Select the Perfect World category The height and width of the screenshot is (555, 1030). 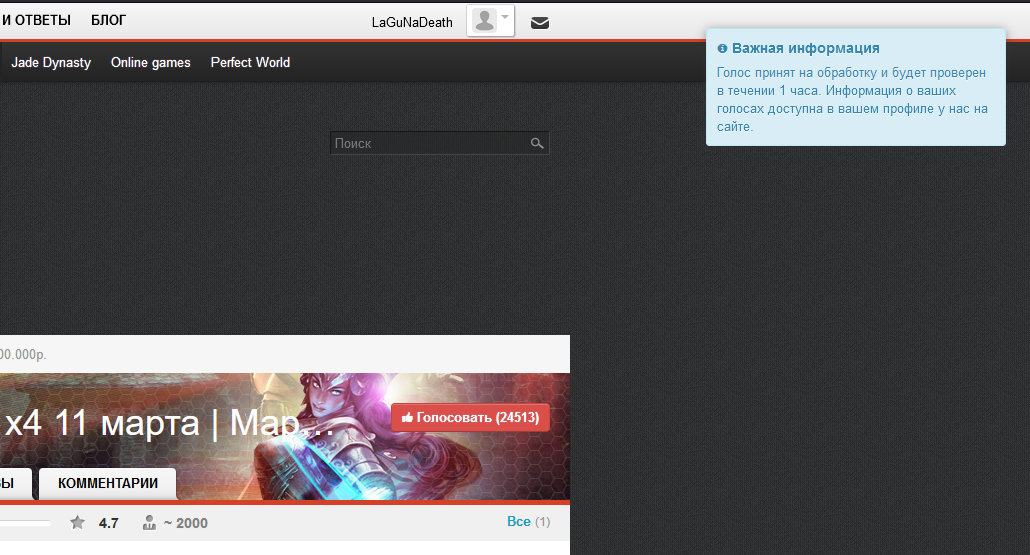tap(250, 62)
